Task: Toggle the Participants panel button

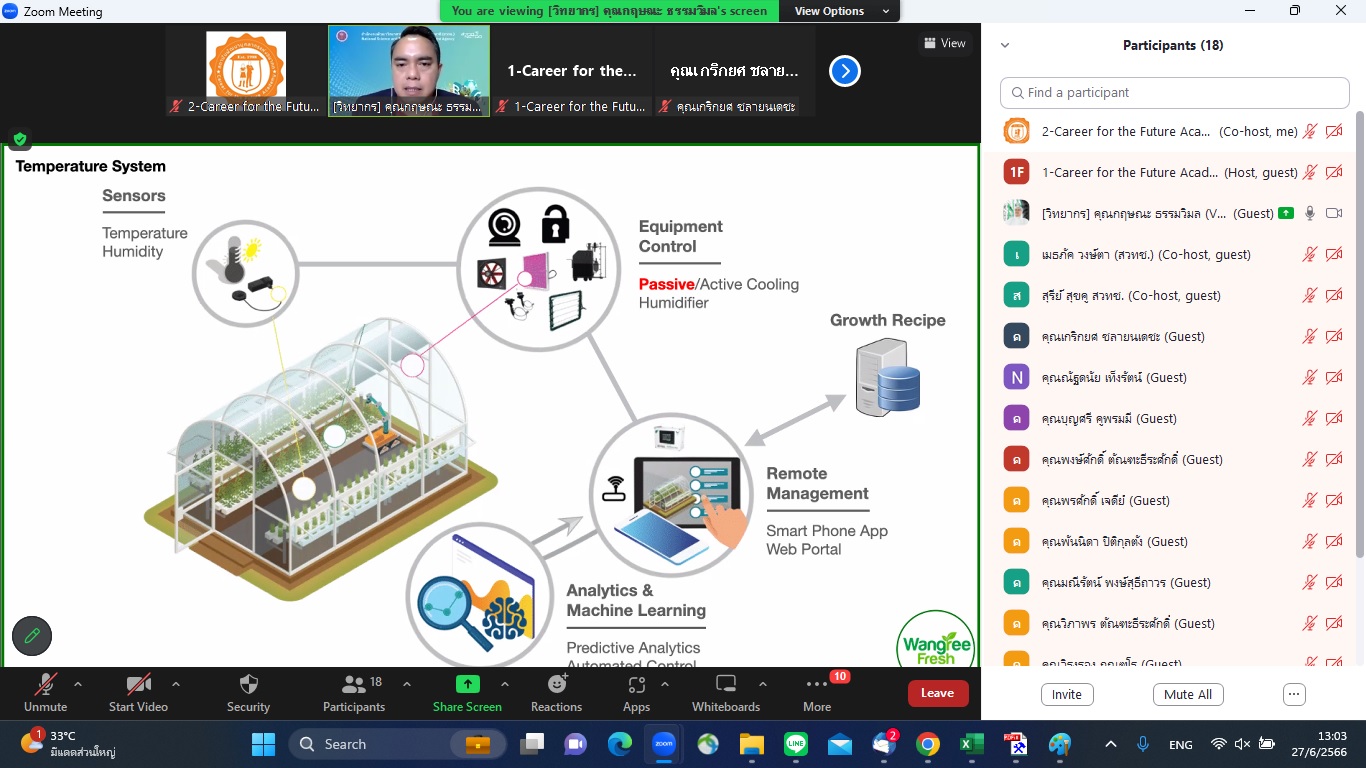Action: coord(353,685)
